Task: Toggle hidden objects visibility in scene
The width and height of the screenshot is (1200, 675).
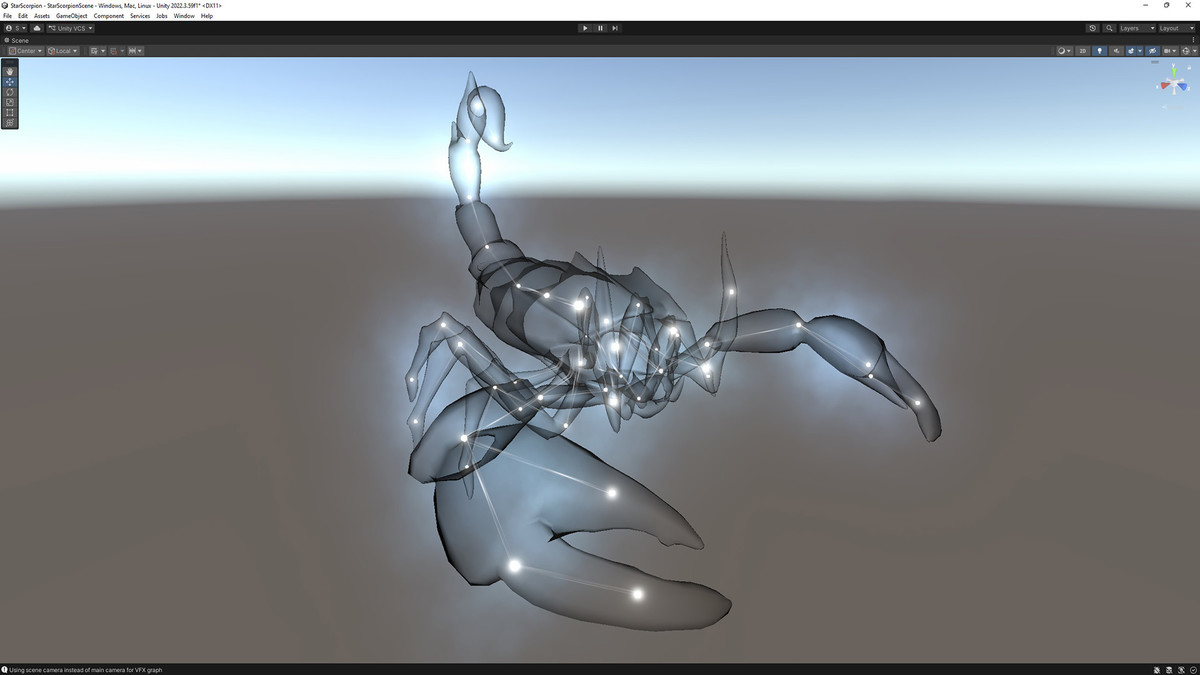Action: 1152,51
